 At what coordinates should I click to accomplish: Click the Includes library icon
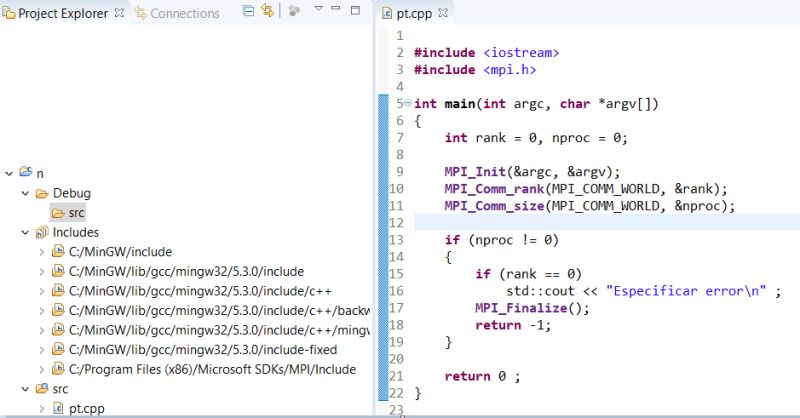click(x=42, y=233)
